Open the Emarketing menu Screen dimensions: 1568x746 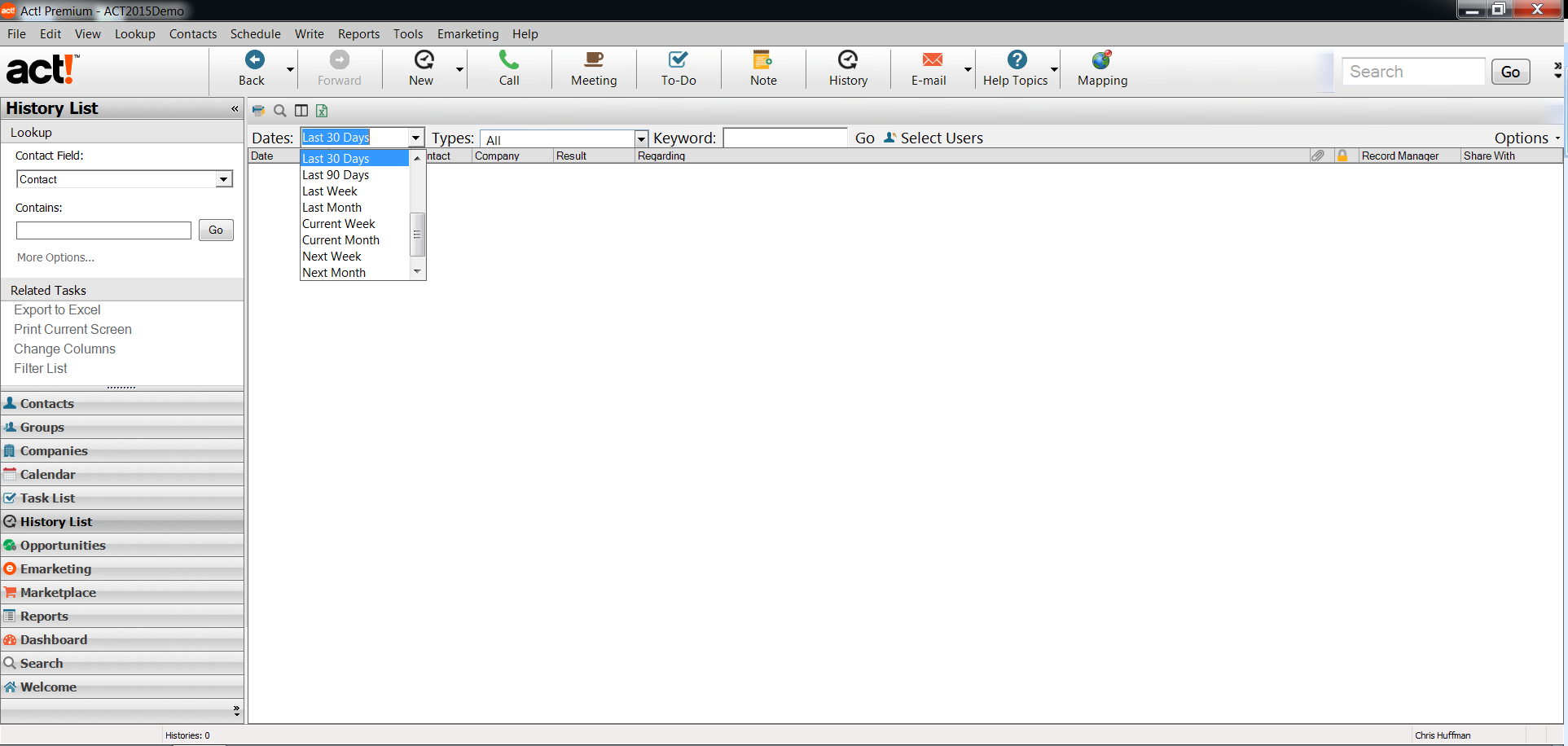[x=468, y=34]
